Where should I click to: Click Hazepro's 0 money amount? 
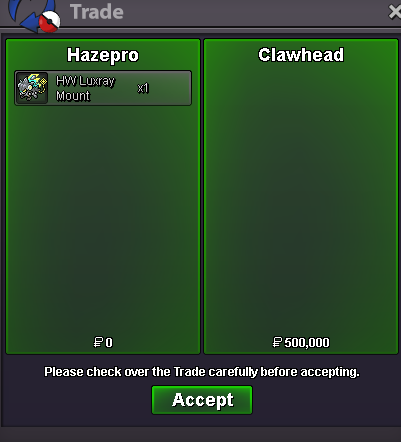pos(109,343)
